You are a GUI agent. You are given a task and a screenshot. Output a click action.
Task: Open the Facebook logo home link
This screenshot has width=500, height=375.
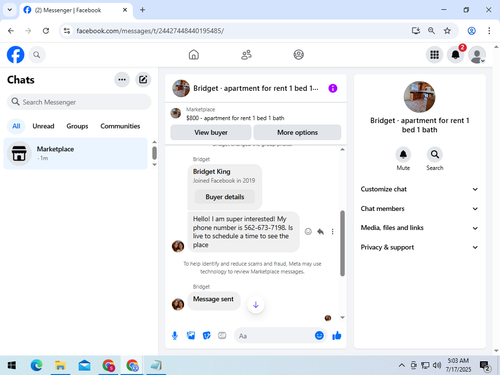coord(15,55)
